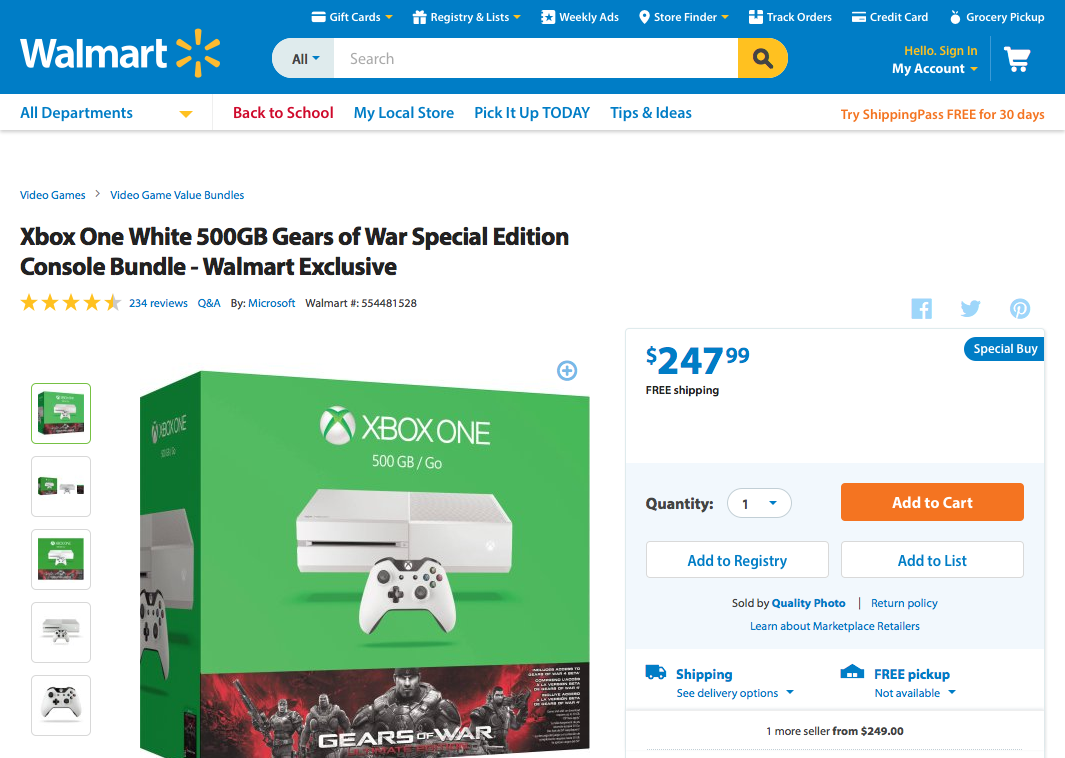Expand the All search category dropdown
Image resolution: width=1065 pixels, height=758 pixels.
[305, 58]
